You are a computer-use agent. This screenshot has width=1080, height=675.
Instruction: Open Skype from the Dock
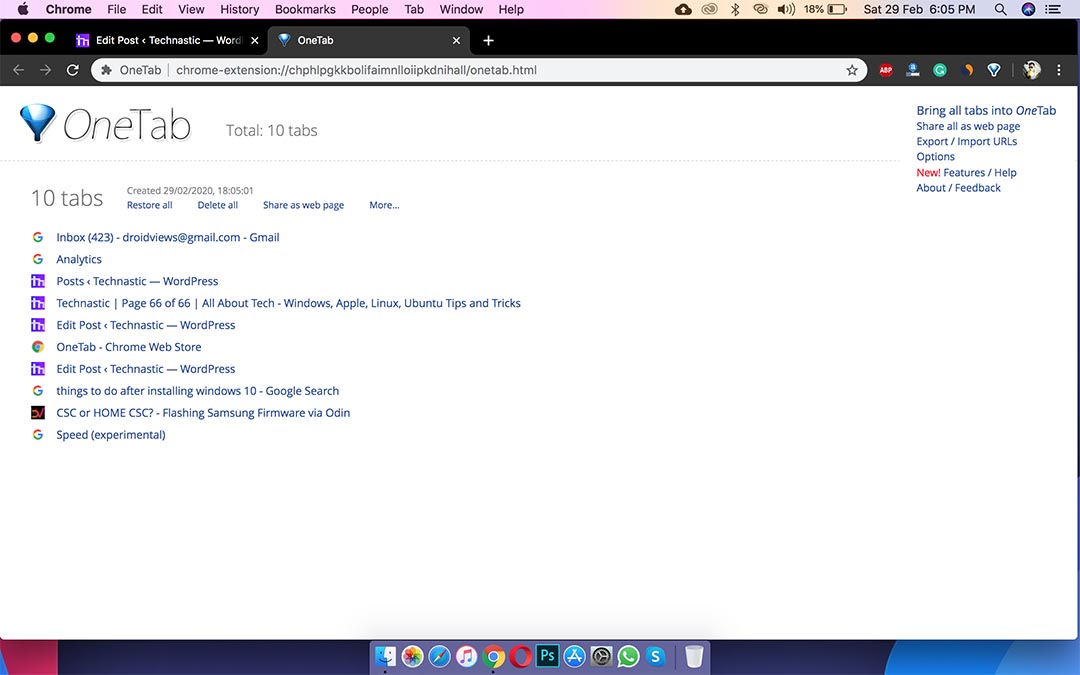tap(655, 656)
